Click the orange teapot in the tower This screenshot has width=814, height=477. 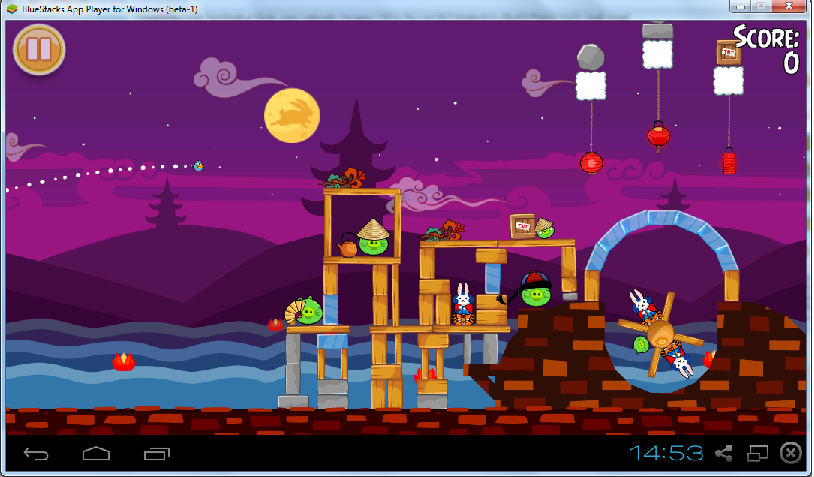pos(348,246)
